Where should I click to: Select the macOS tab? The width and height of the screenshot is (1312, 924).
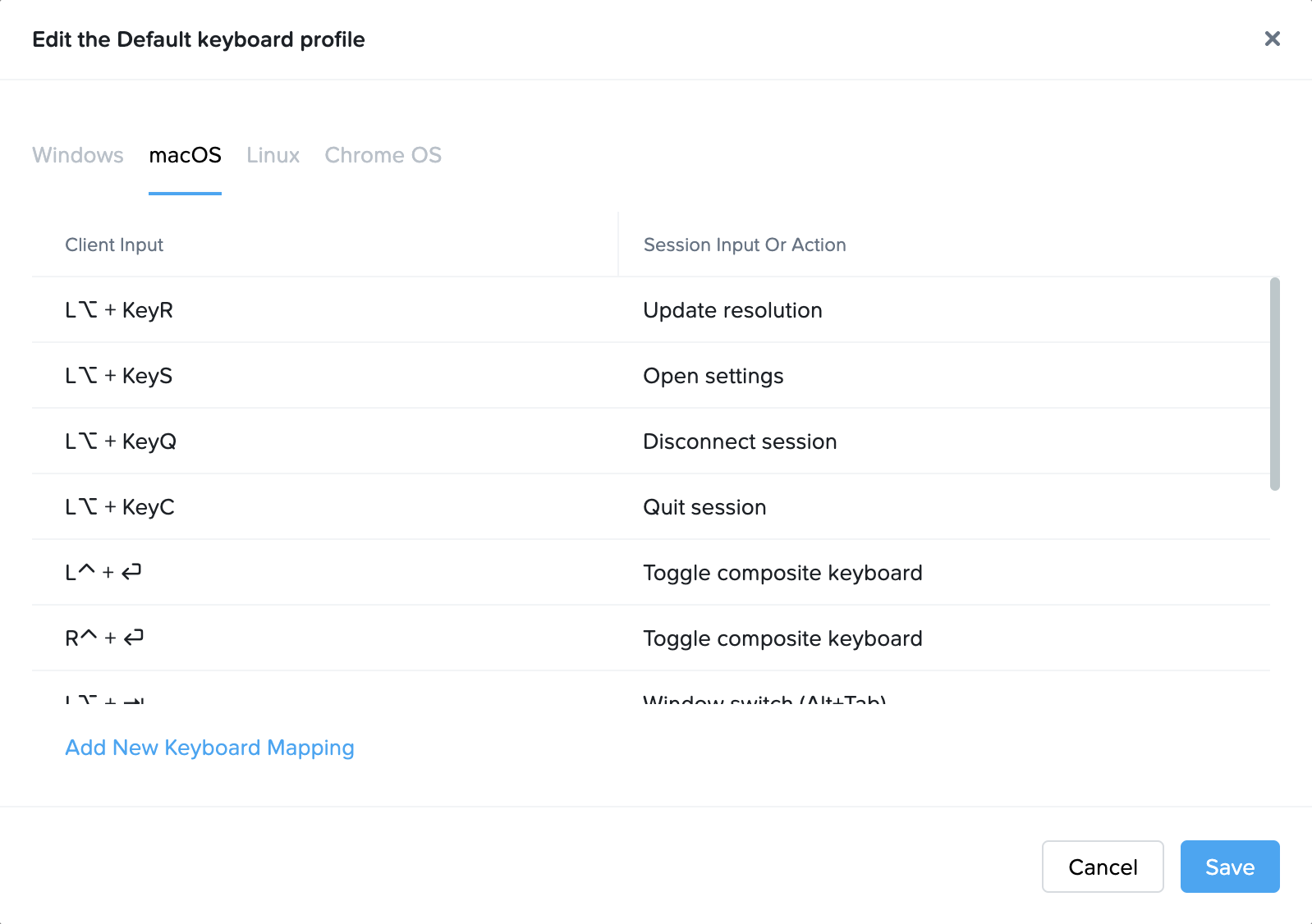(x=185, y=155)
